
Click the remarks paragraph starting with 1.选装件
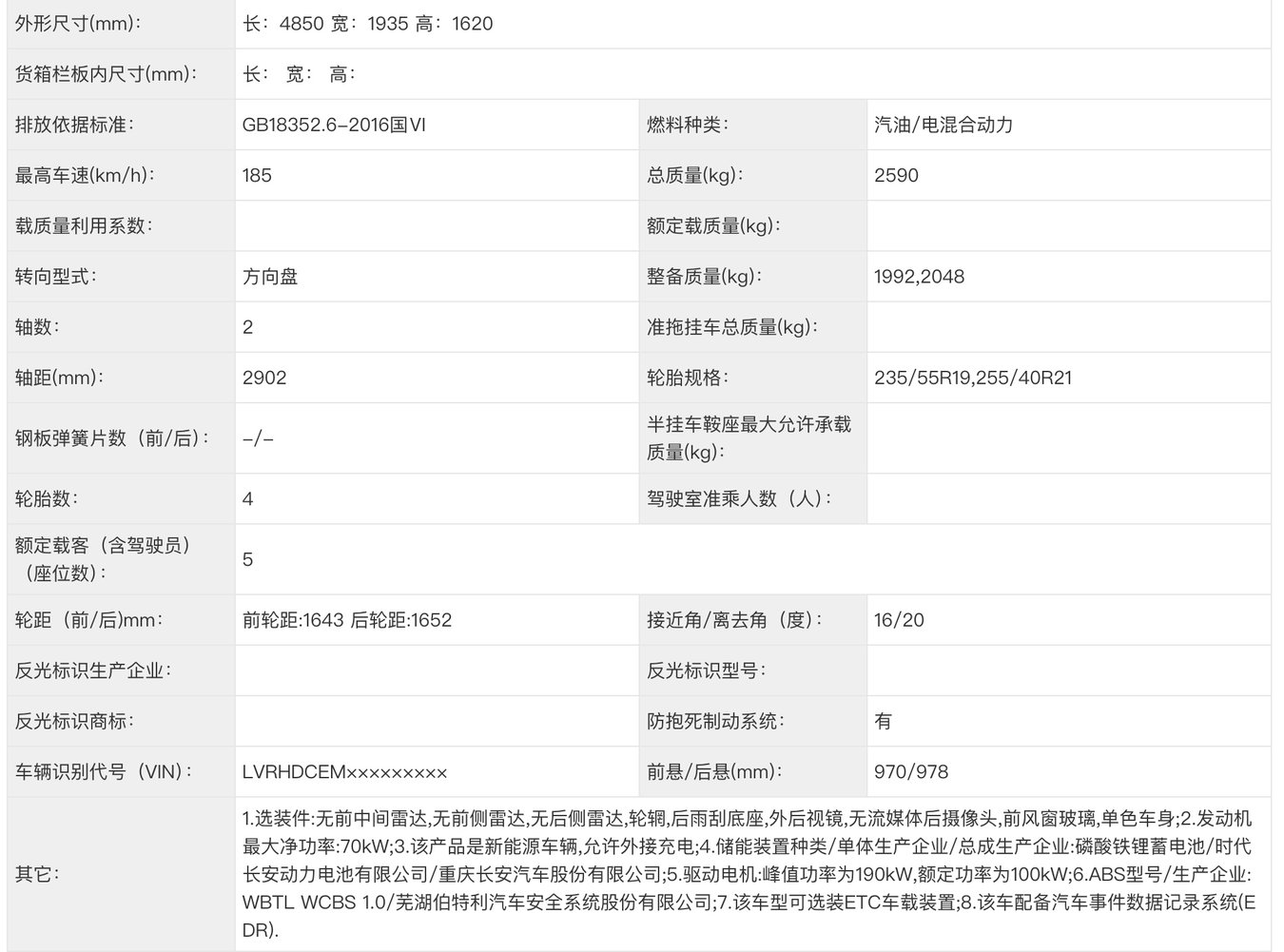[749, 874]
